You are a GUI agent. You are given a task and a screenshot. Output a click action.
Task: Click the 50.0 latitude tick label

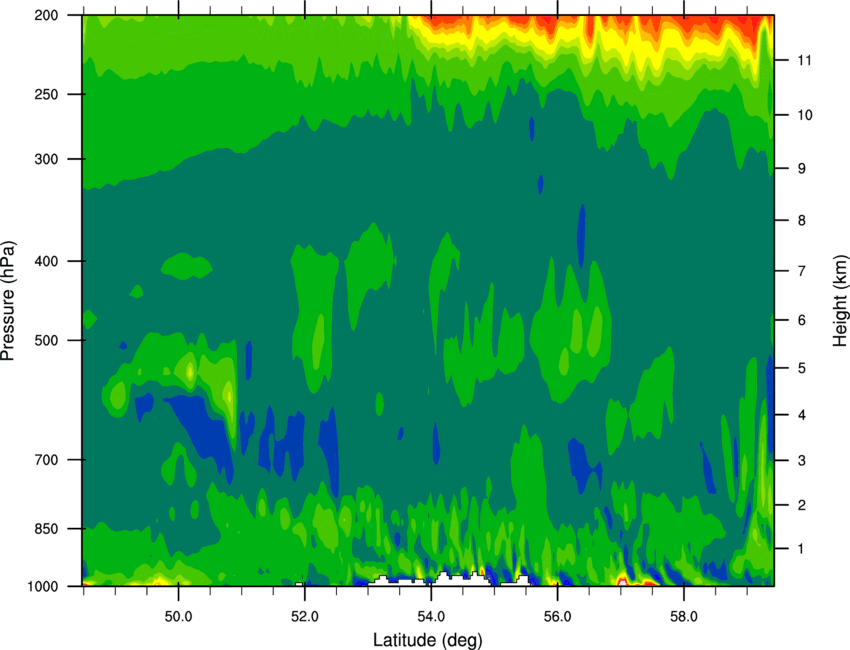178,617
